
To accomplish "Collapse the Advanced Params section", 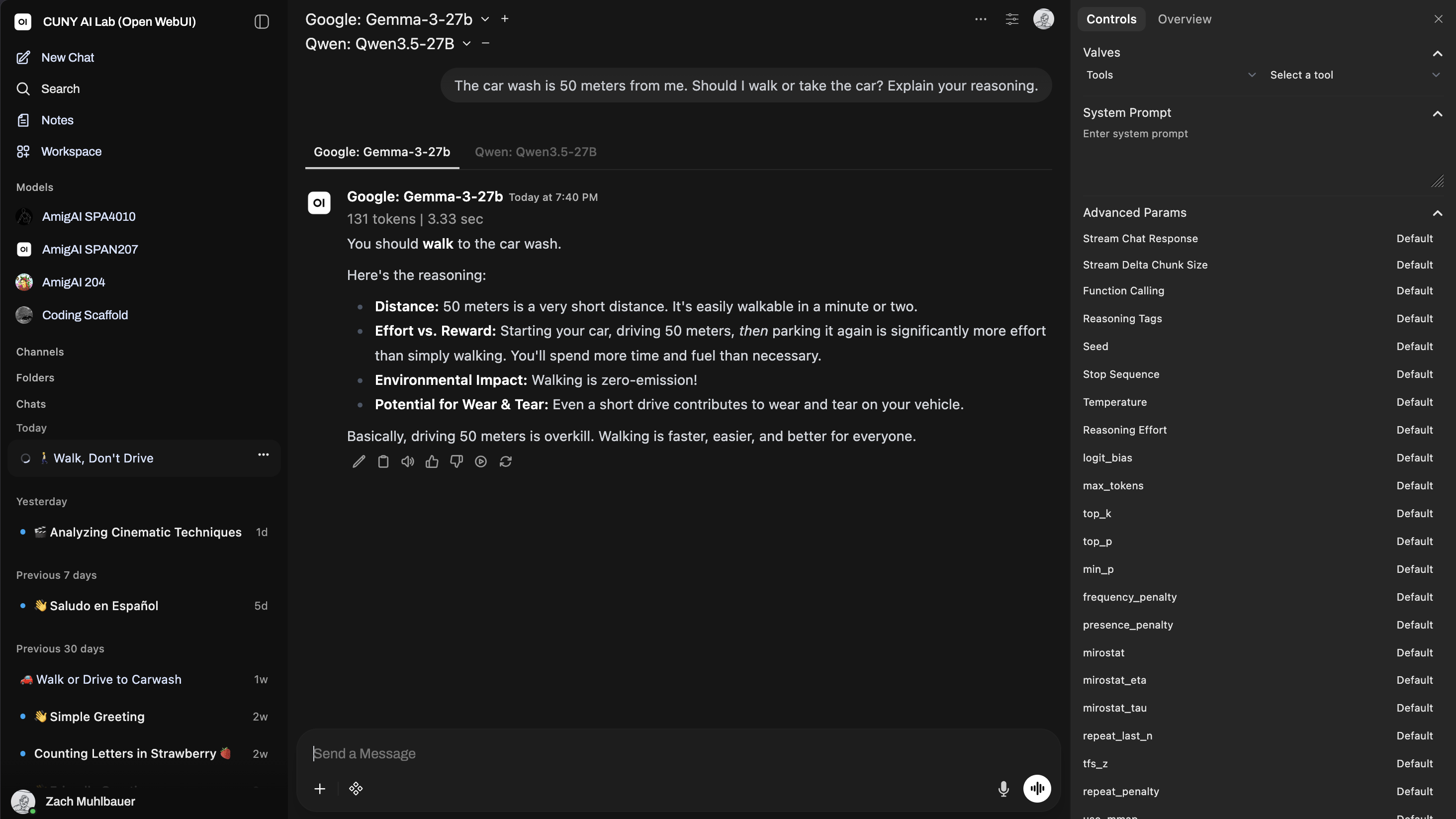I will click(x=1437, y=213).
